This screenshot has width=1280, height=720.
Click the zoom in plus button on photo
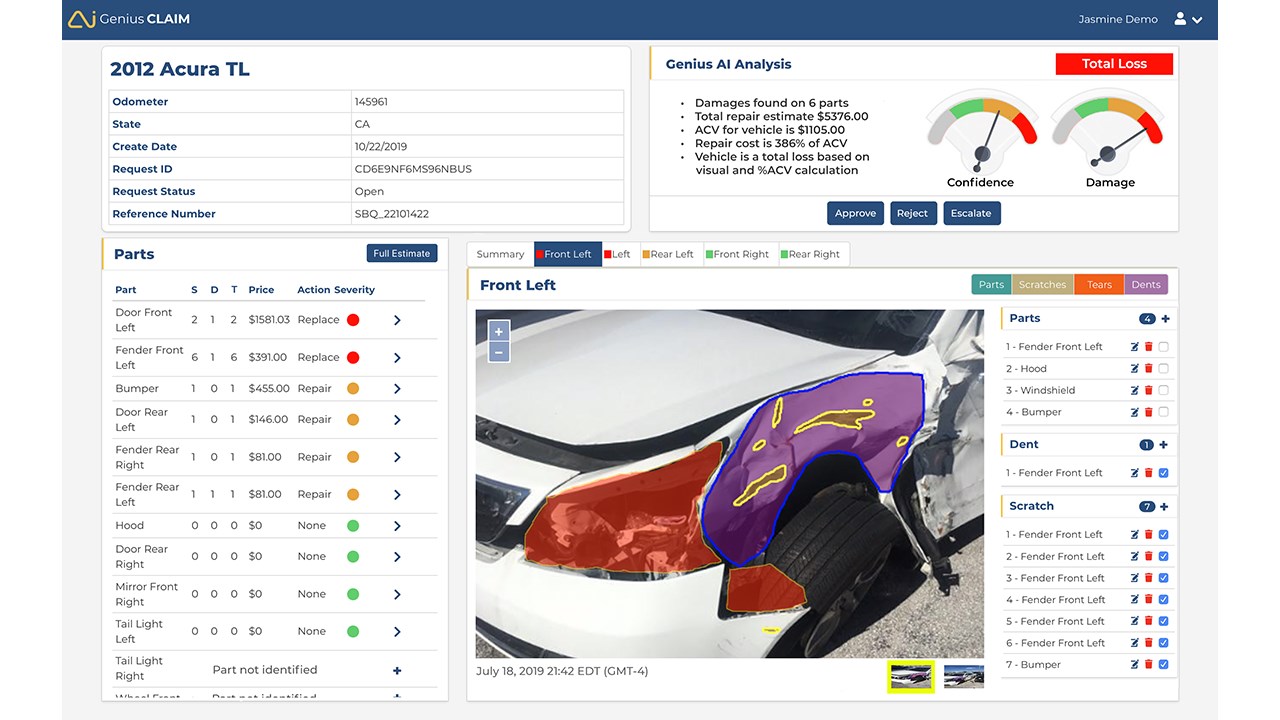(x=499, y=331)
